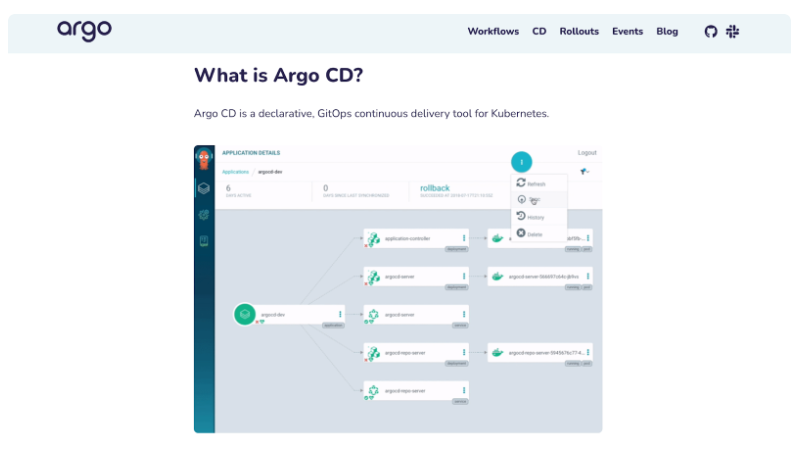Viewport: 793px width, 449px height.
Task: Click the '0 days since last synchronized' stat
Action: click(x=356, y=191)
